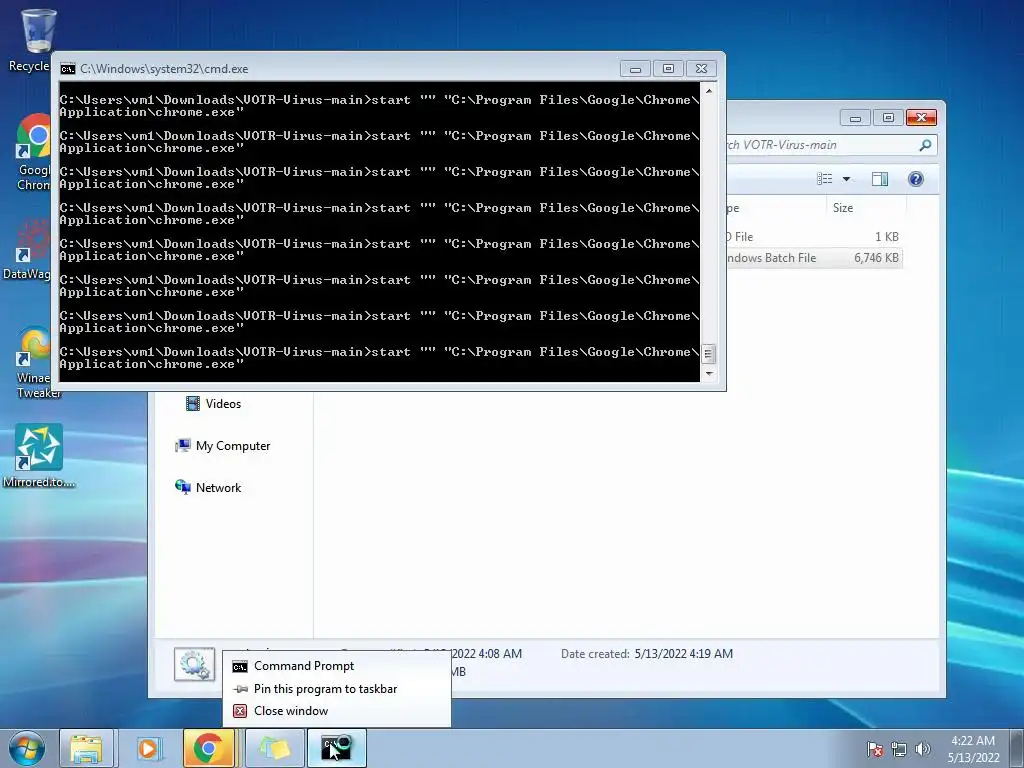Change view using the Explorer view icon
The width and height of the screenshot is (1024, 768).
click(825, 179)
